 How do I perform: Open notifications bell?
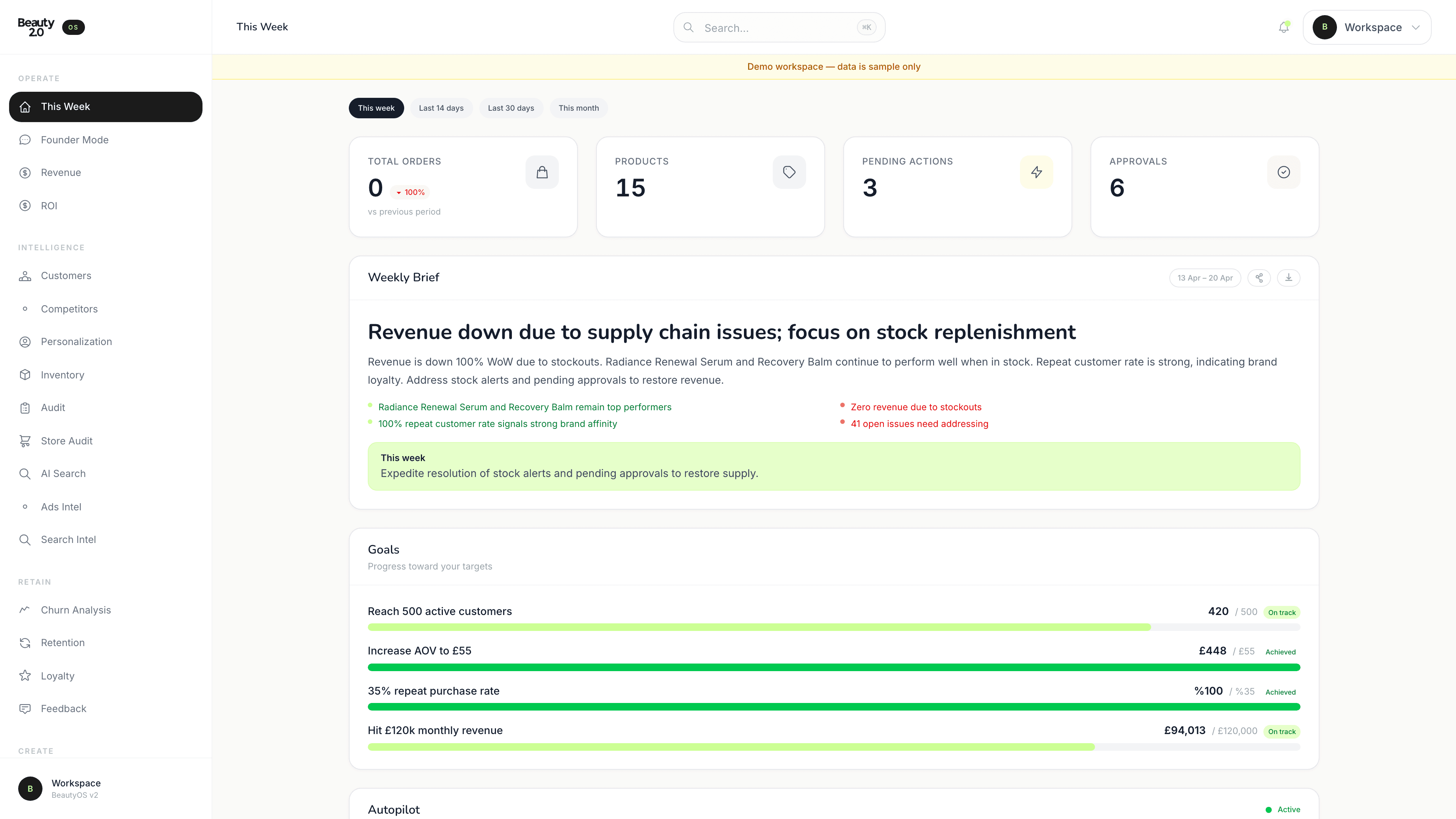pos(1283,27)
